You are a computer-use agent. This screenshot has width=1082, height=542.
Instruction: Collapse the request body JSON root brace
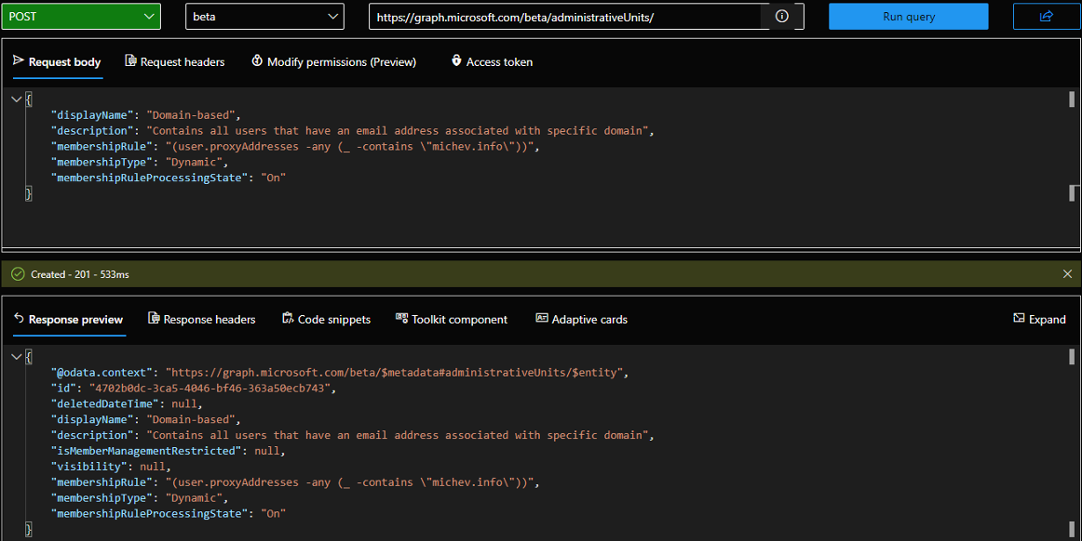pyautogui.click(x=17, y=99)
